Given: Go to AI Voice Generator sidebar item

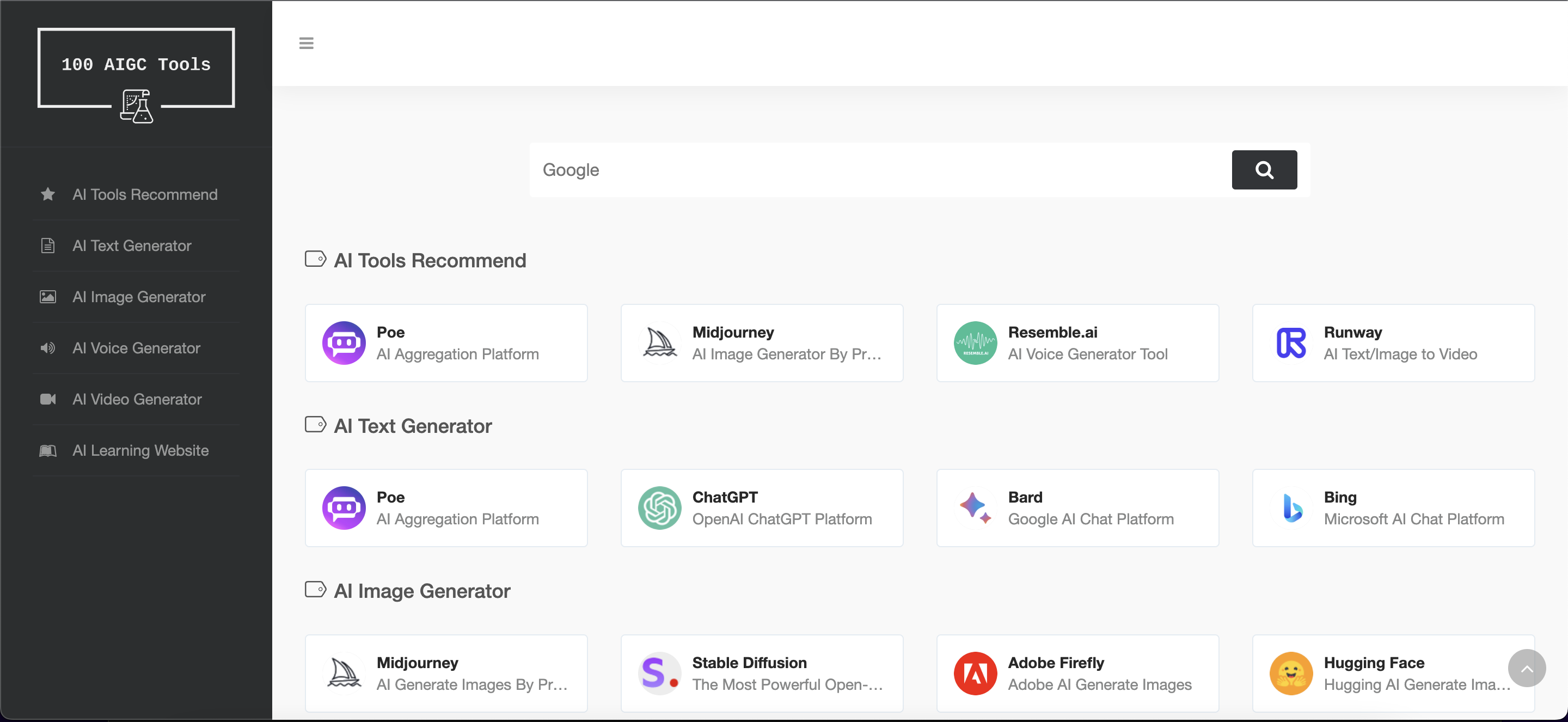Looking at the screenshot, I should 136,347.
